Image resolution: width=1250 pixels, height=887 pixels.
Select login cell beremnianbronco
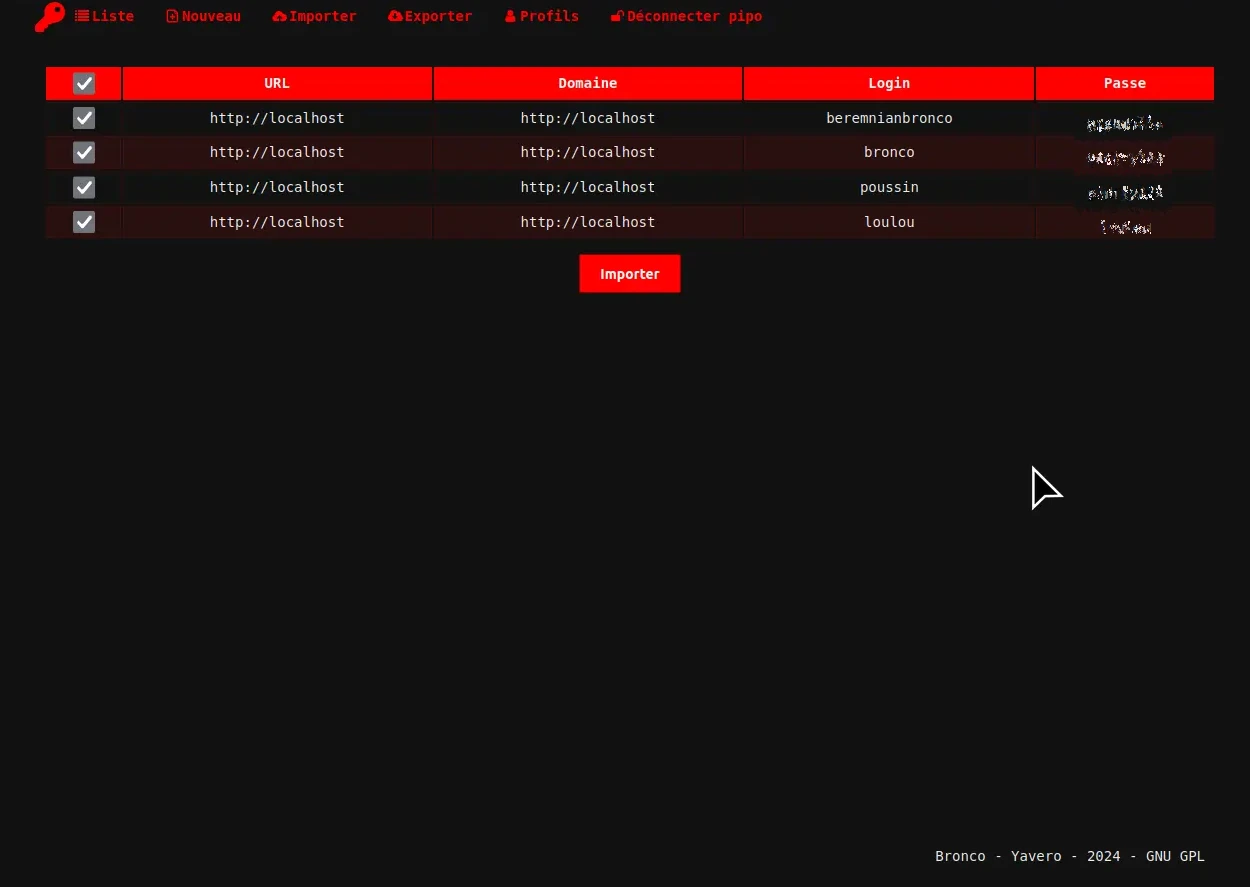click(x=889, y=118)
